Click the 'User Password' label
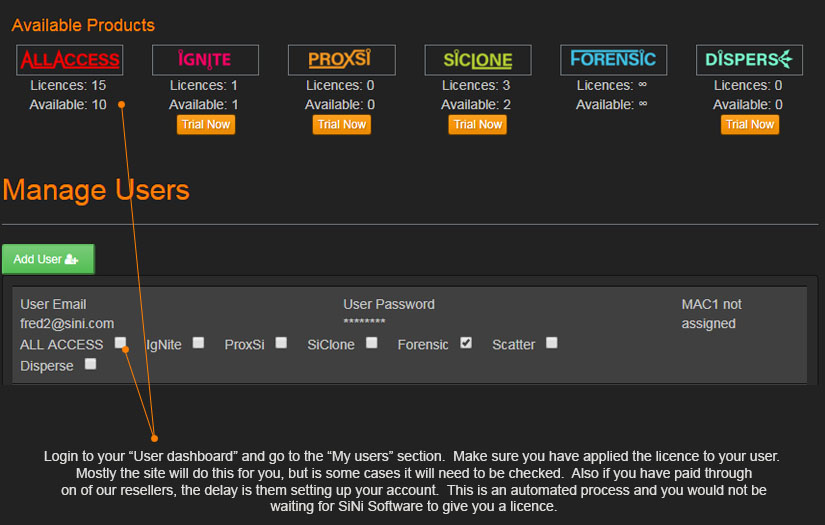 tap(389, 305)
